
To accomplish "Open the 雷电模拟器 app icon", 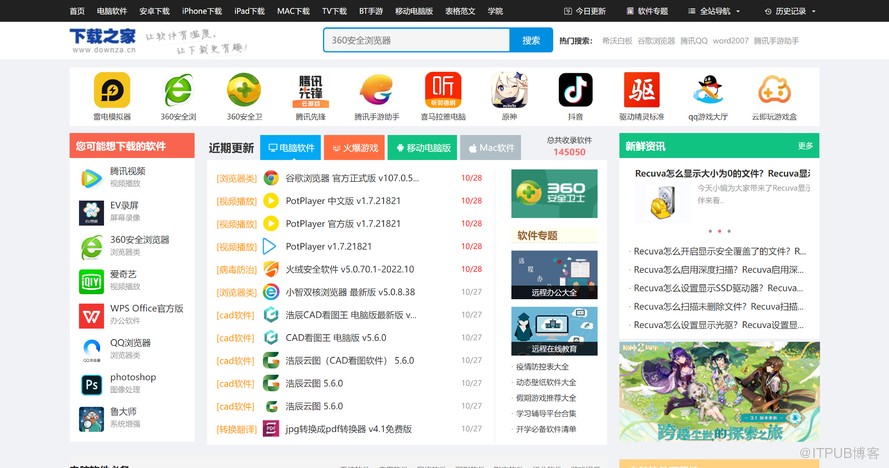I will click(x=112, y=90).
